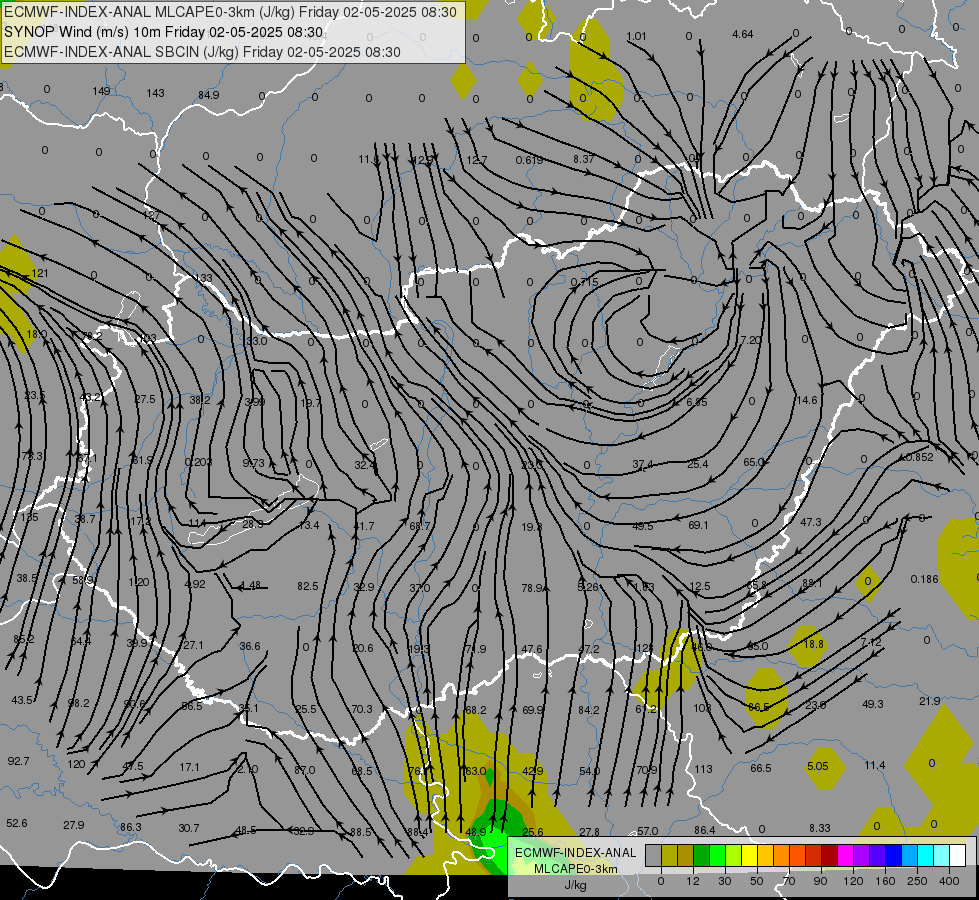Select the legend tick label 160
The image size is (979, 900).
[x=885, y=881]
